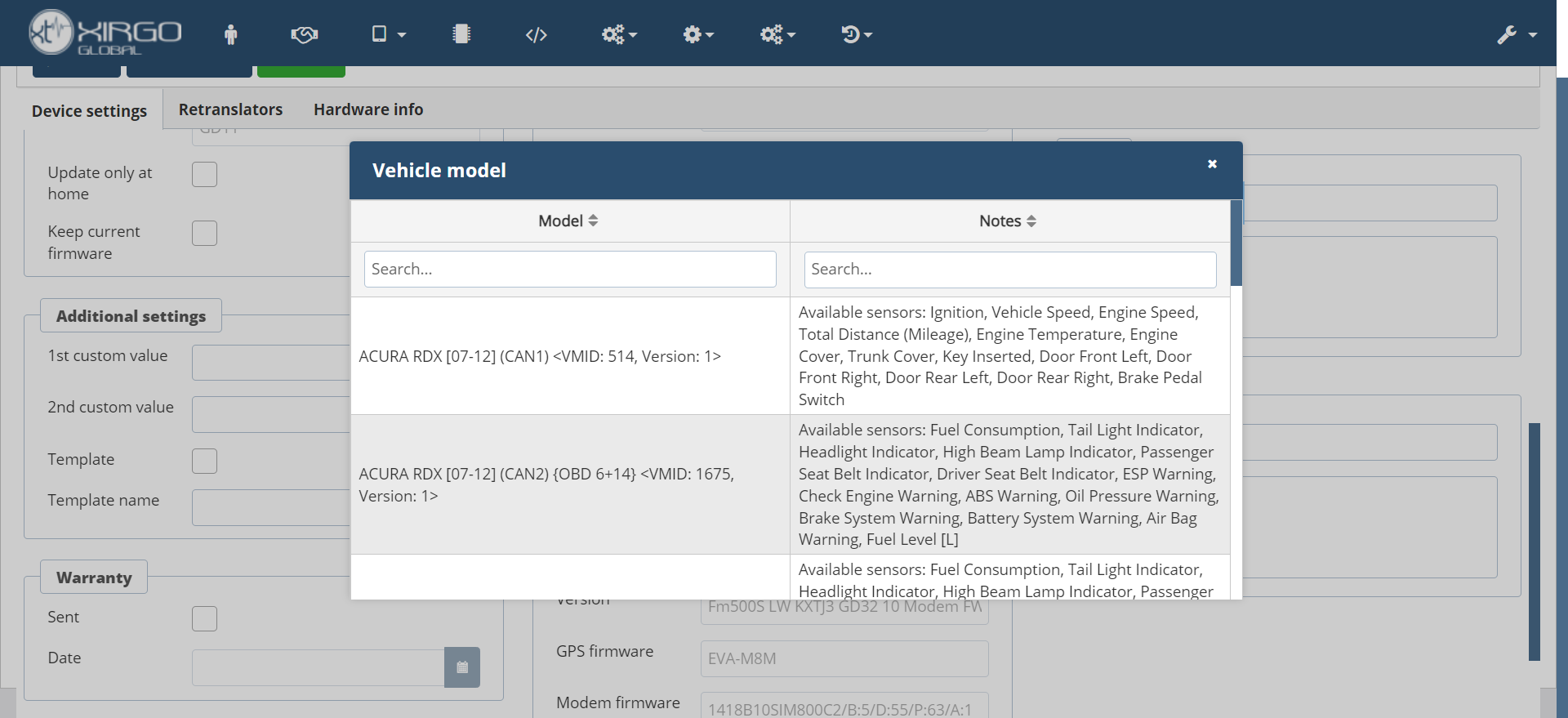1568x718 pixels.
Task: Click notes for ACURA RDX CAN1 row
Action: click(1010, 356)
